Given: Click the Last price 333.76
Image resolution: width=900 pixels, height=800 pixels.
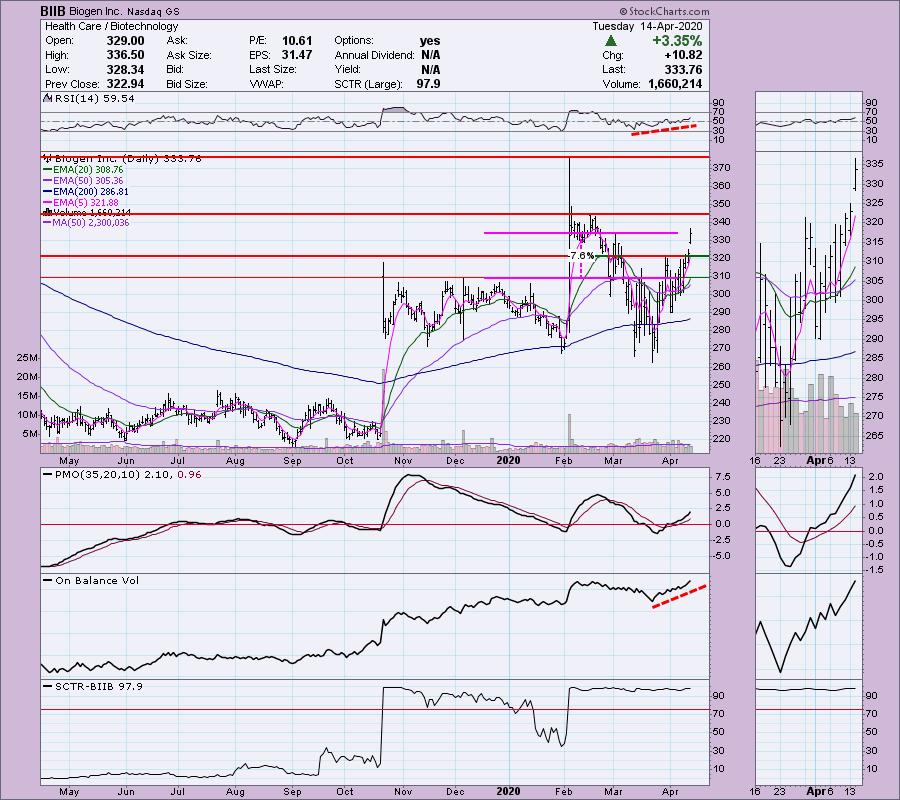Looking at the screenshot, I should (684, 69).
